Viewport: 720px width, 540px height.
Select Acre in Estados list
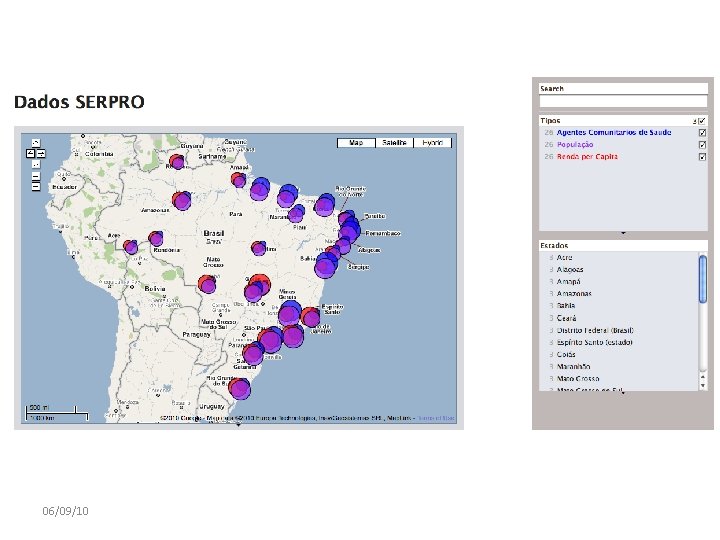(x=564, y=258)
